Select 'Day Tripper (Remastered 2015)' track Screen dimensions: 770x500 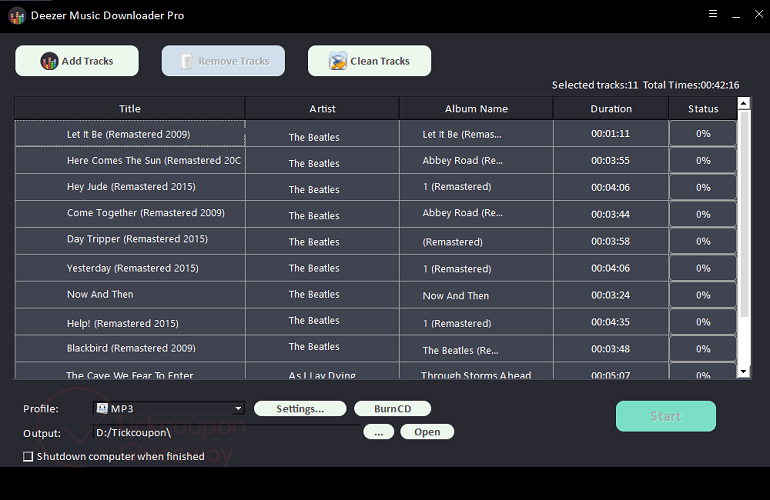[130, 239]
